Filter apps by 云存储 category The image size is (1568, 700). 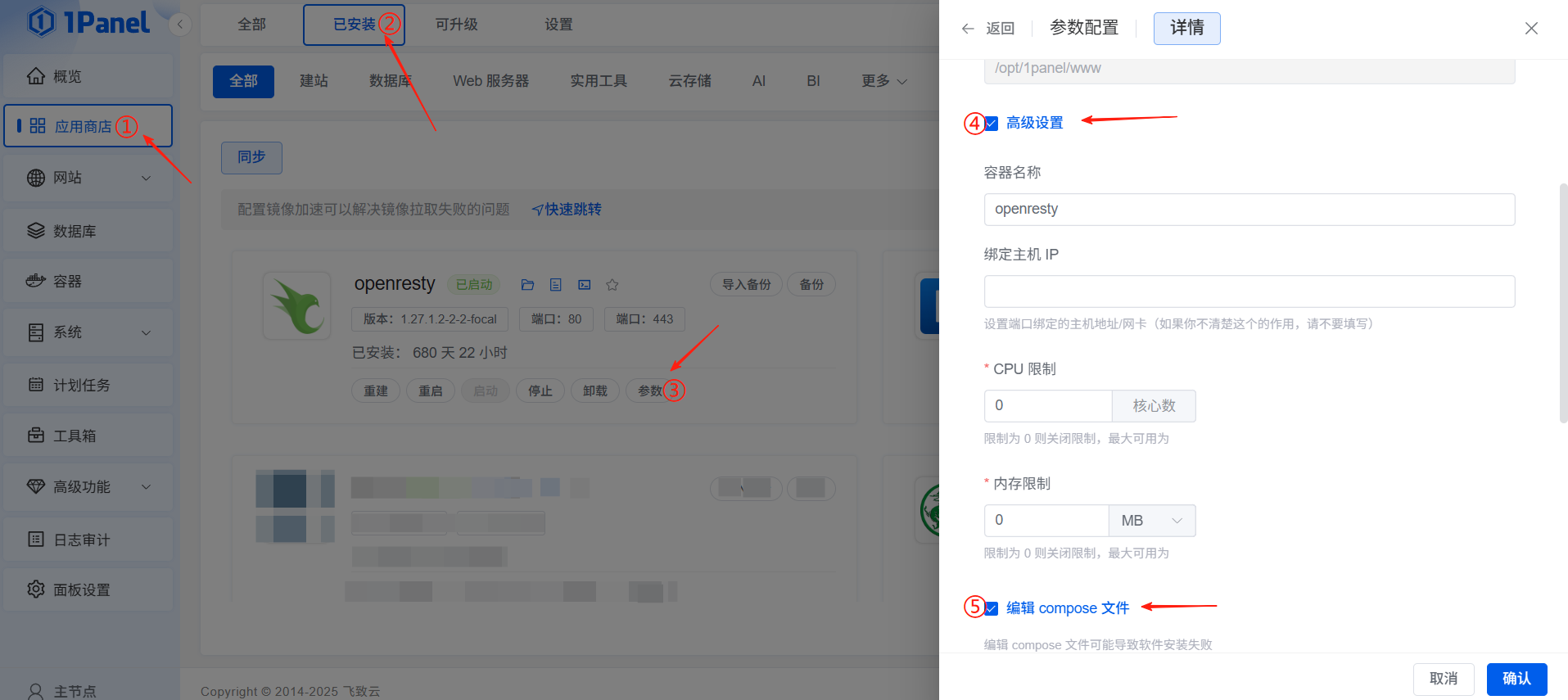tap(689, 81)
